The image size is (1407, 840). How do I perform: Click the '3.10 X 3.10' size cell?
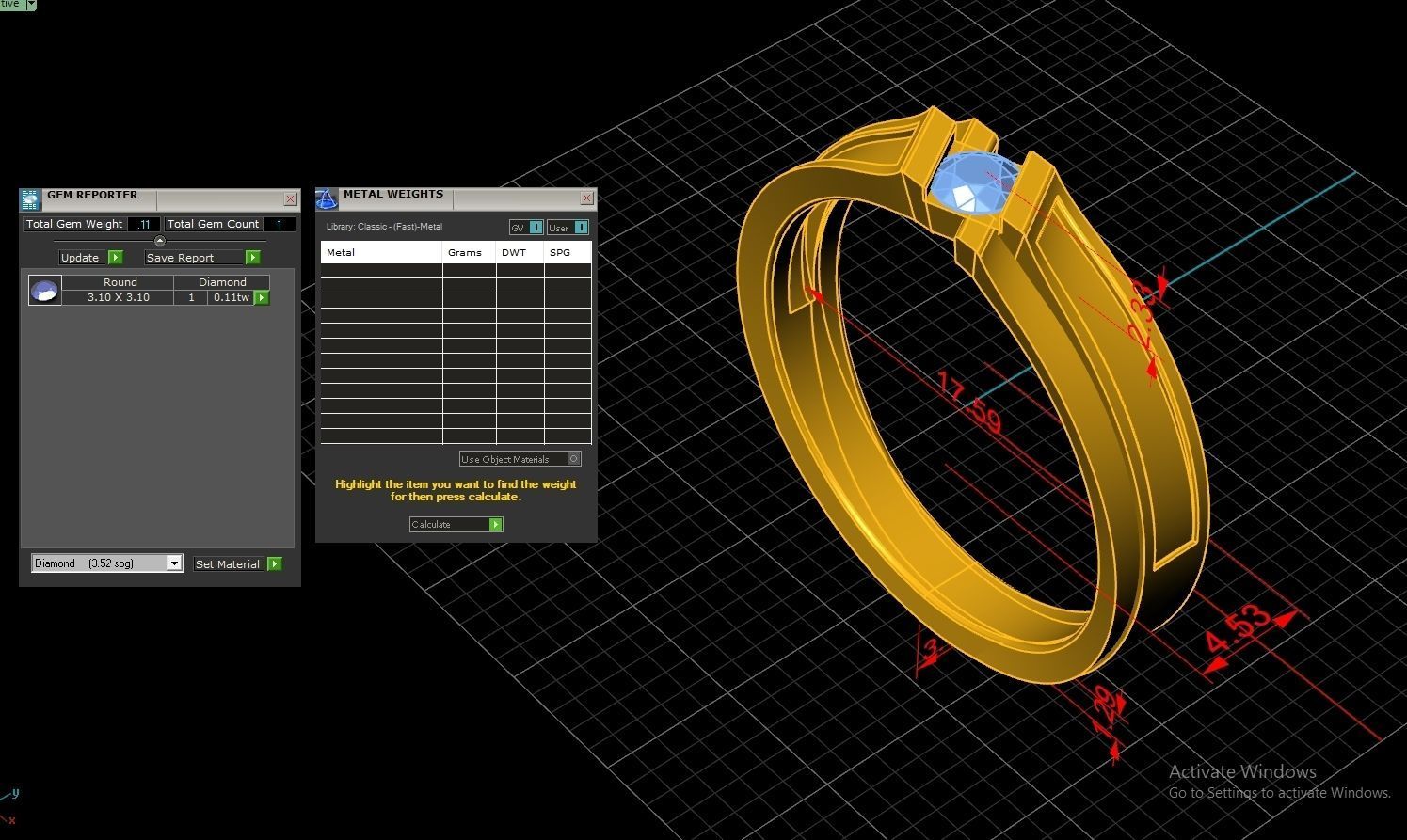tap(119, 297)
